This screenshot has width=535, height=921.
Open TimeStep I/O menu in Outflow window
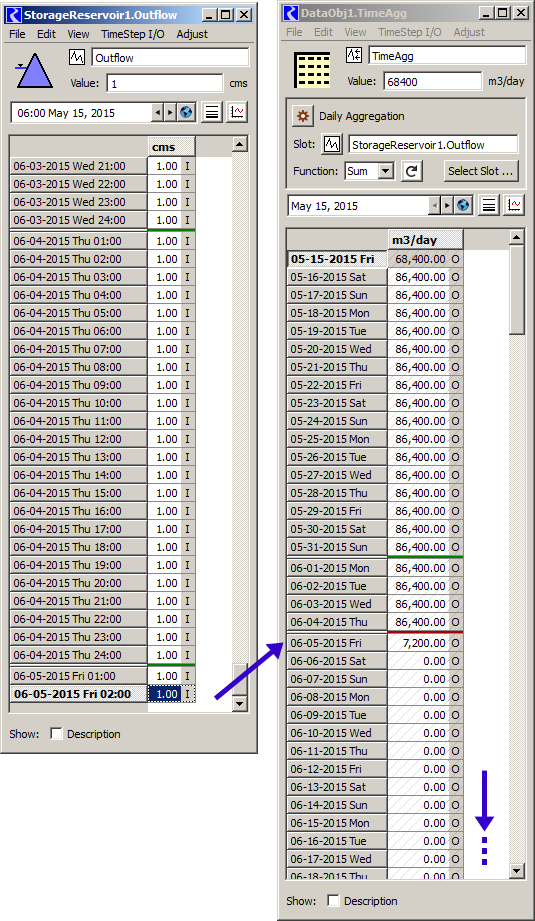(133, 34)
